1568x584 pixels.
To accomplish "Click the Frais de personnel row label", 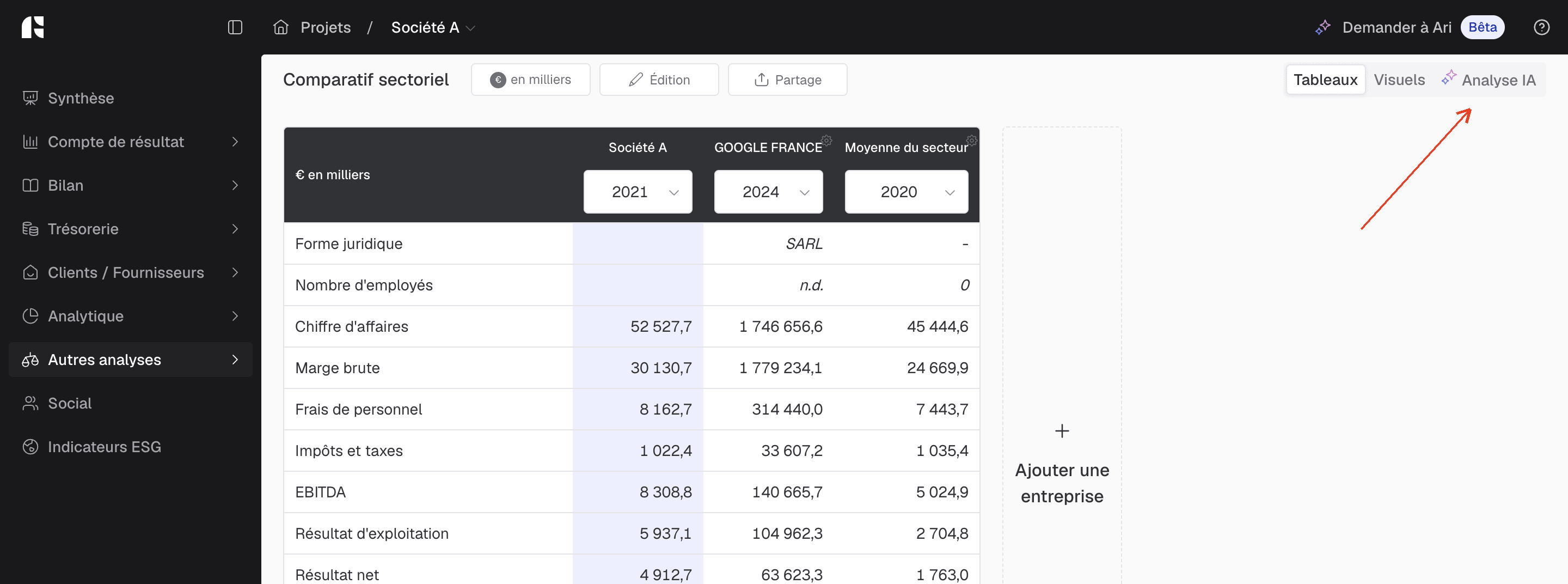I will click(x=359, y=409).
